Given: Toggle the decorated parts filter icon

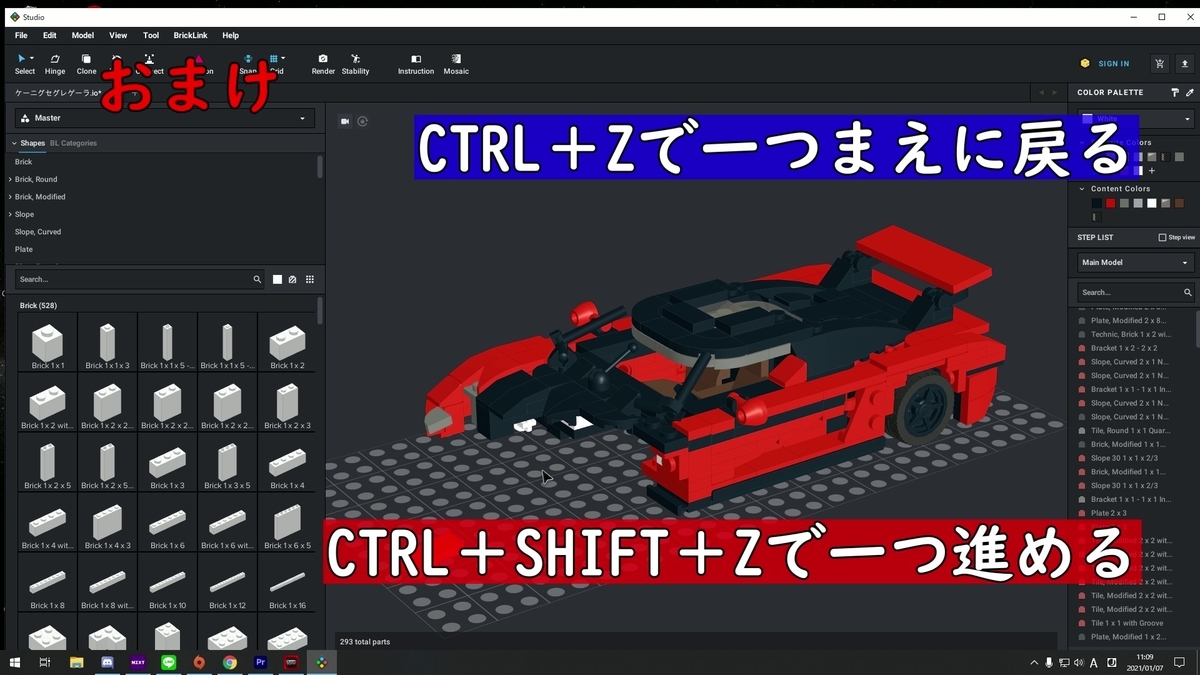Looking at the screenshot, I should pyautogui.click(x=293, y=280).
